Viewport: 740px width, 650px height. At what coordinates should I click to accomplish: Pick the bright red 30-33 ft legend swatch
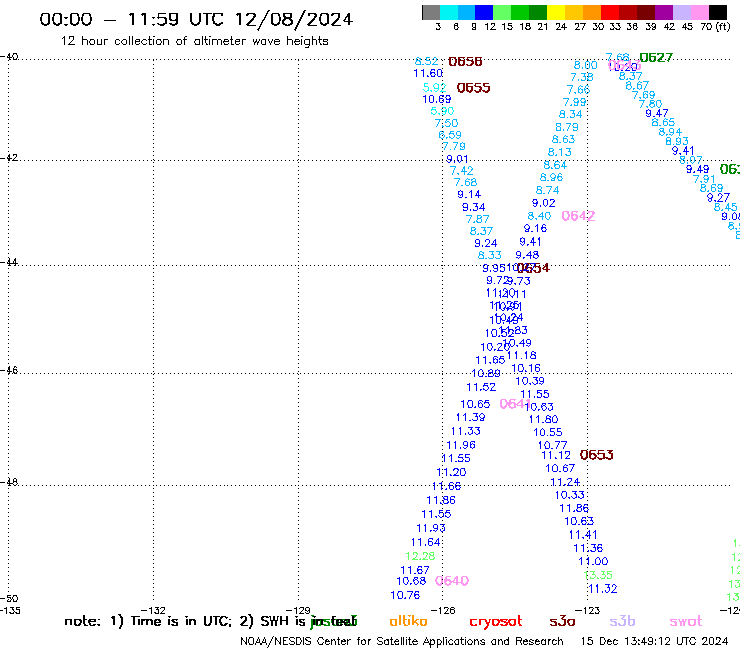(x=609, y=12)
